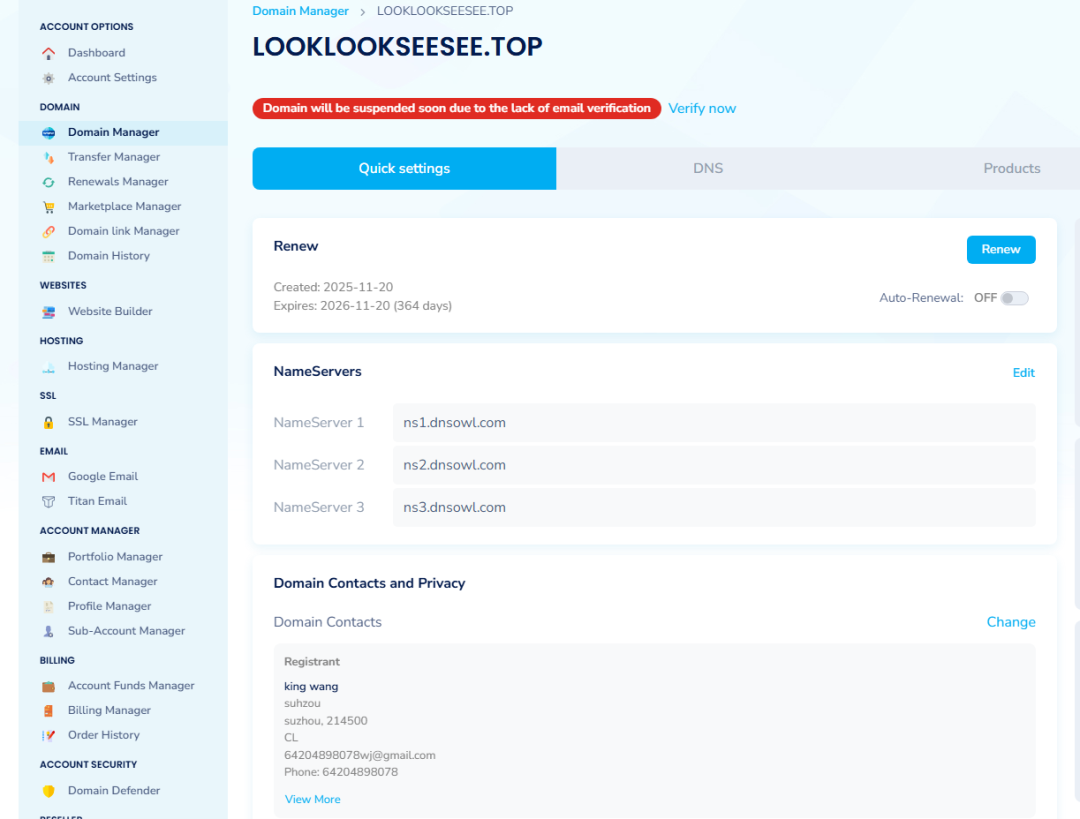Screen dimensions: 1080x819
Task: Click the Expires 2026-11-20 date text
Action: point(362,306)
